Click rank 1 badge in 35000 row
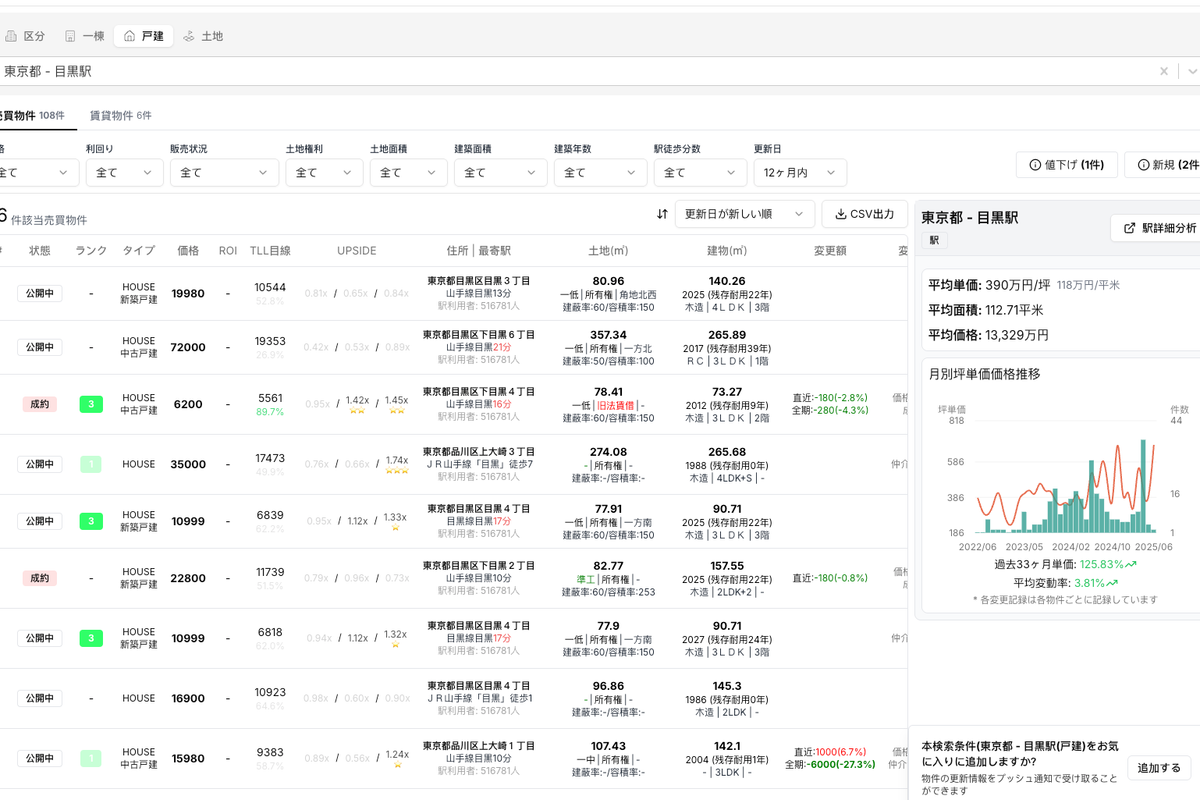1200x800 pixels. [91, 464]
